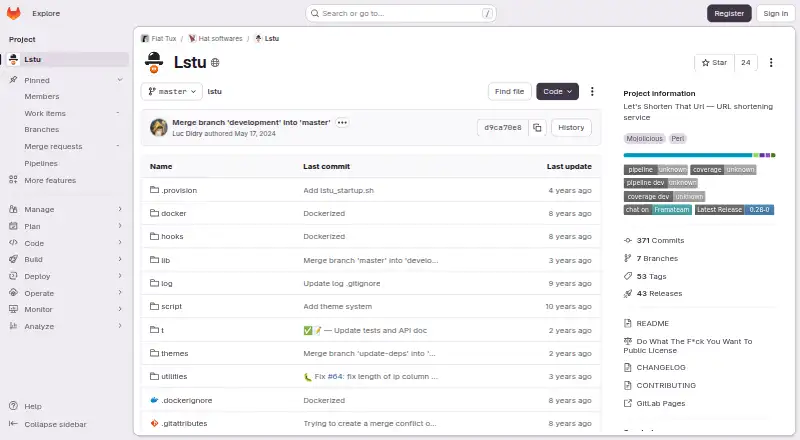Open the repository actions kebab beside Code
Viewport: 800px width, 440px height.
[592, 91]
